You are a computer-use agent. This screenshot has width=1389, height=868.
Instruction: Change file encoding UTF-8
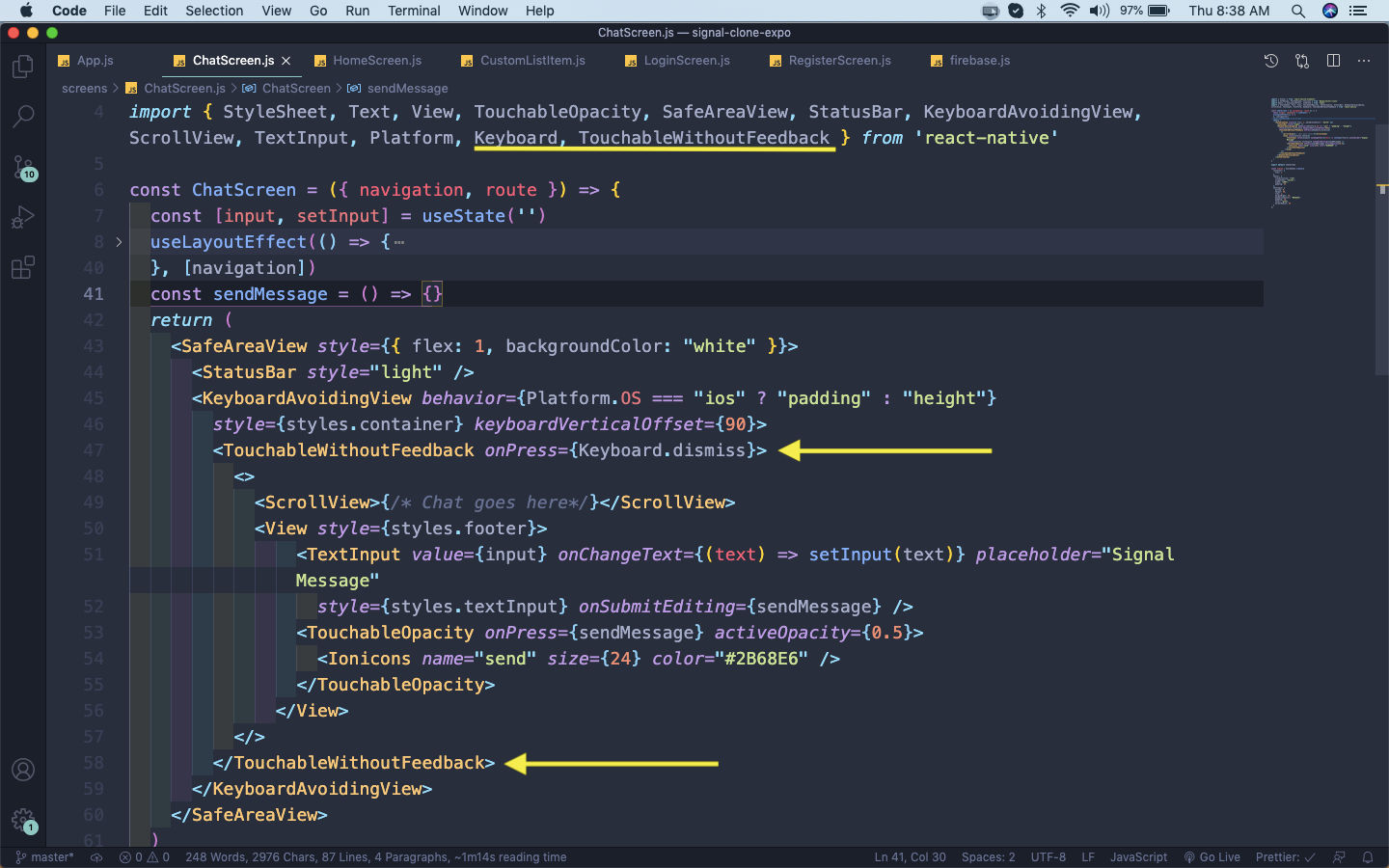coord(1049,856)
